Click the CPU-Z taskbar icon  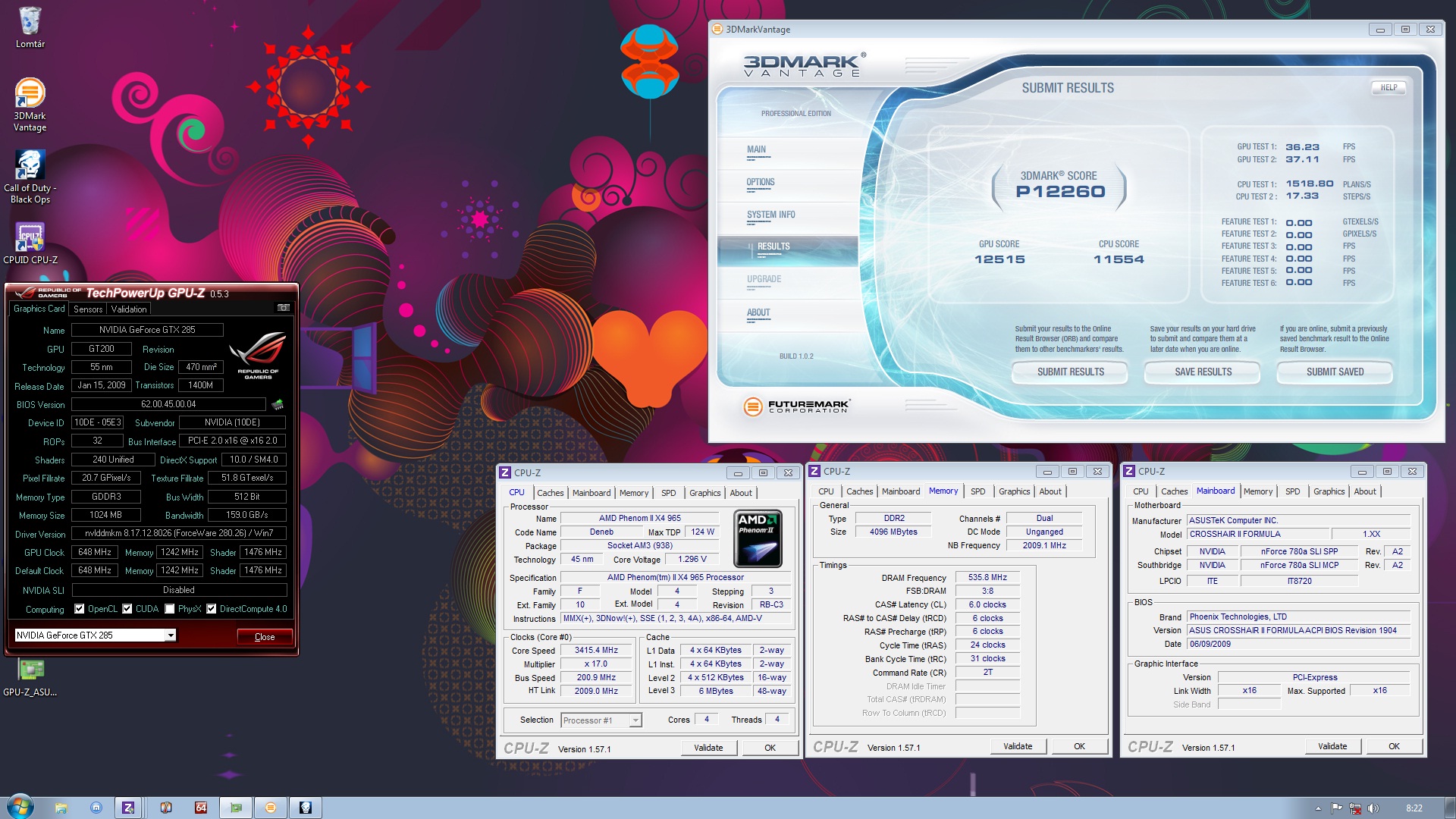pos(128,808)
